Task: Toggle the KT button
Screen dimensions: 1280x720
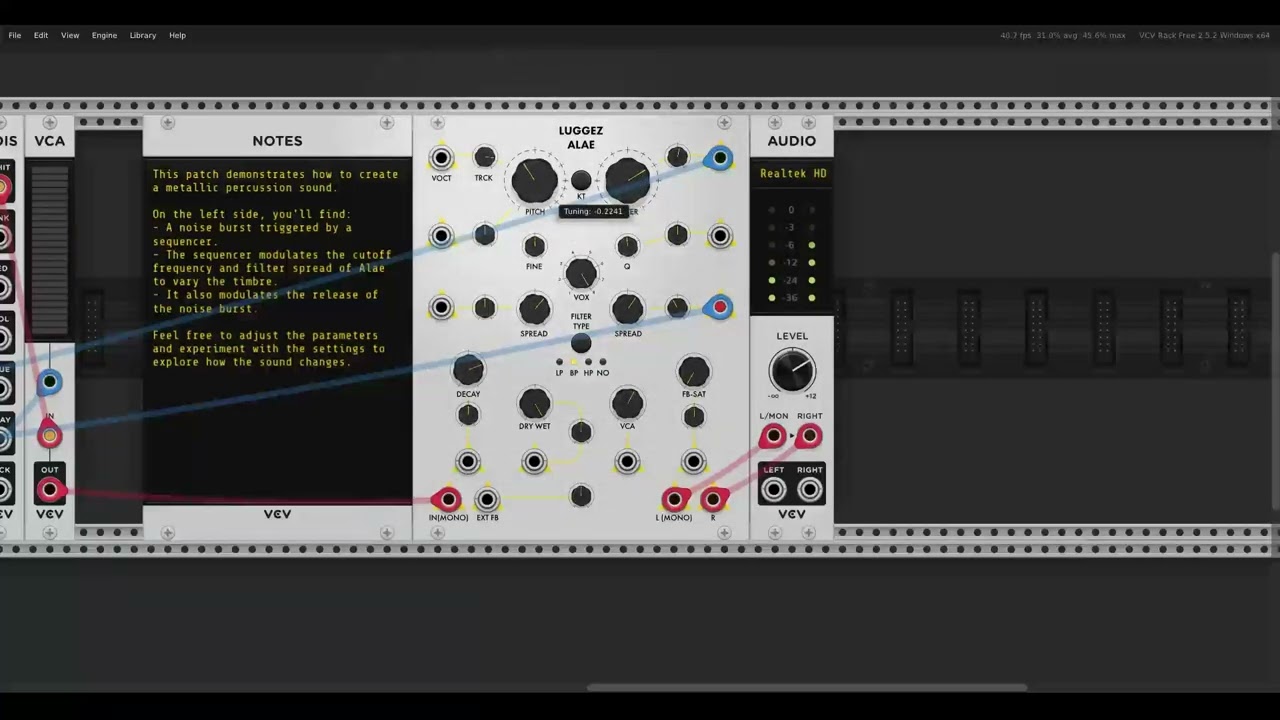Action: [x=581, y=180]
